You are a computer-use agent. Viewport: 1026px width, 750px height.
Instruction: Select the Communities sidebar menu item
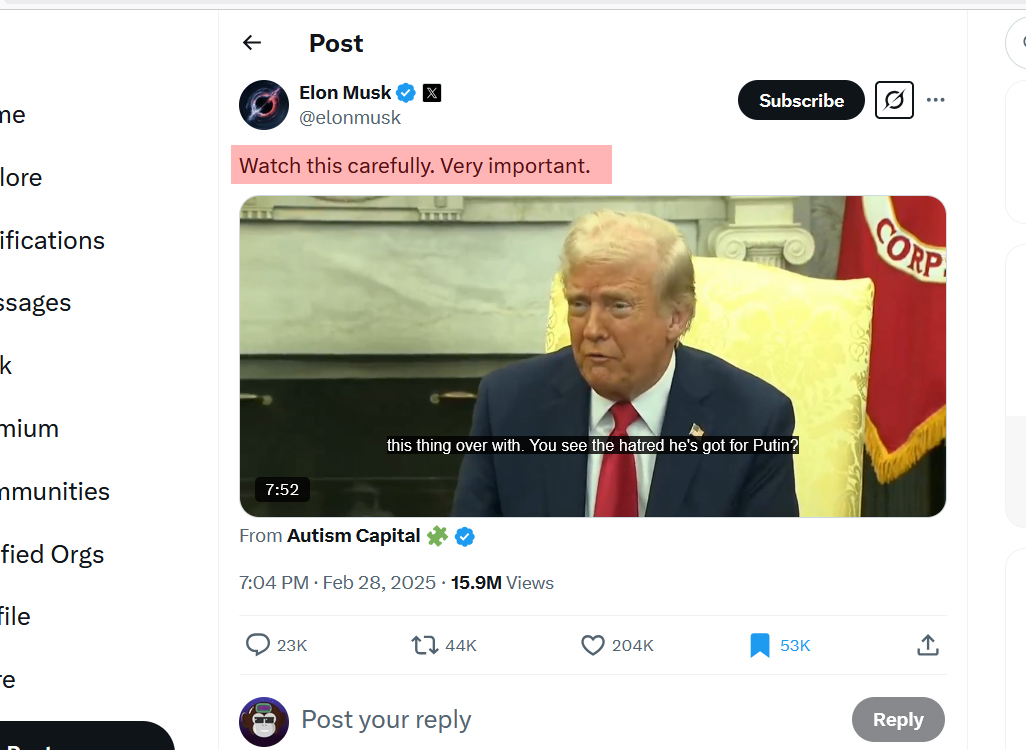55,491
